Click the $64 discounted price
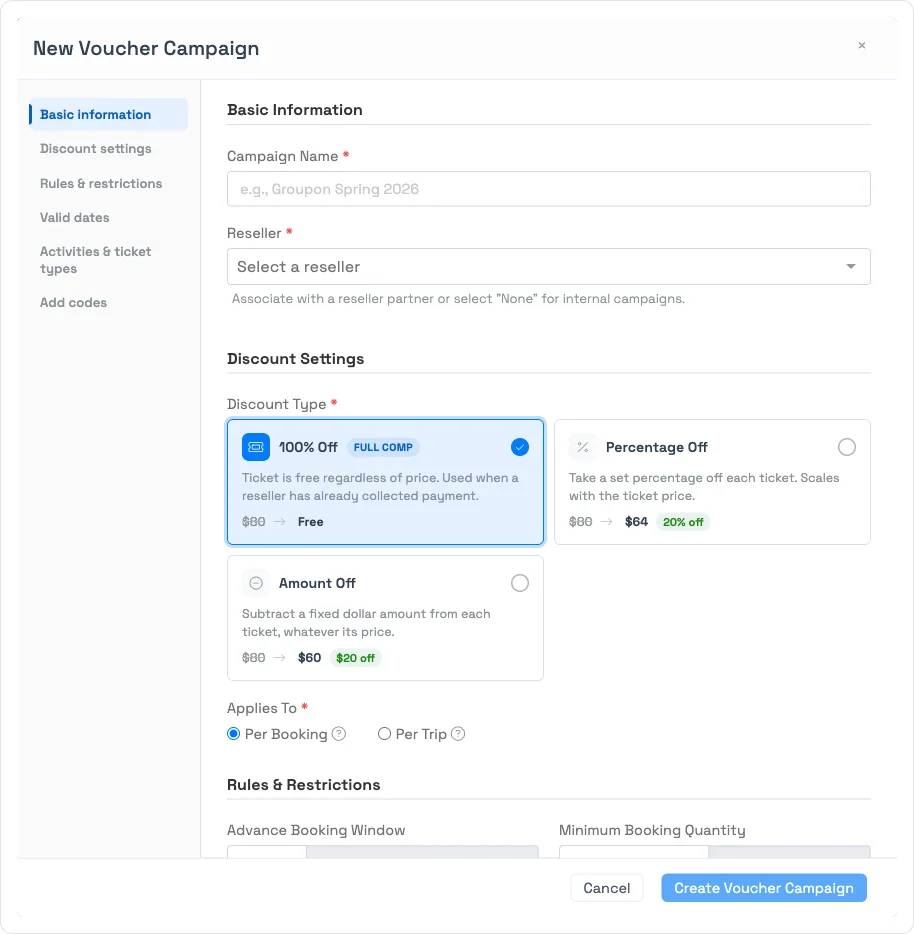The height and width of the screenshot is (934, 914). 636,522
